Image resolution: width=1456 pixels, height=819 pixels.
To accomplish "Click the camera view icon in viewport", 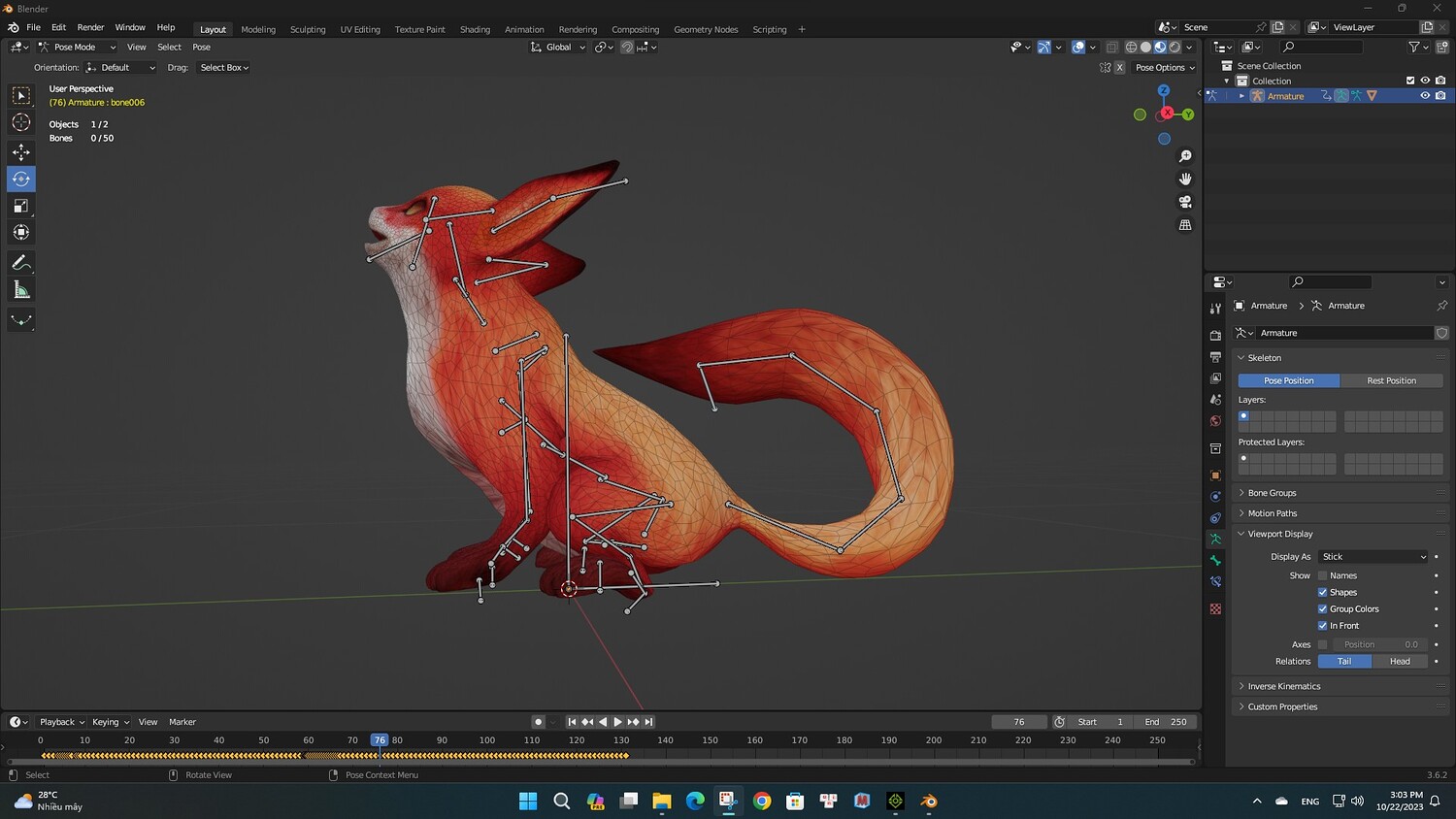I will point(1185,202).
